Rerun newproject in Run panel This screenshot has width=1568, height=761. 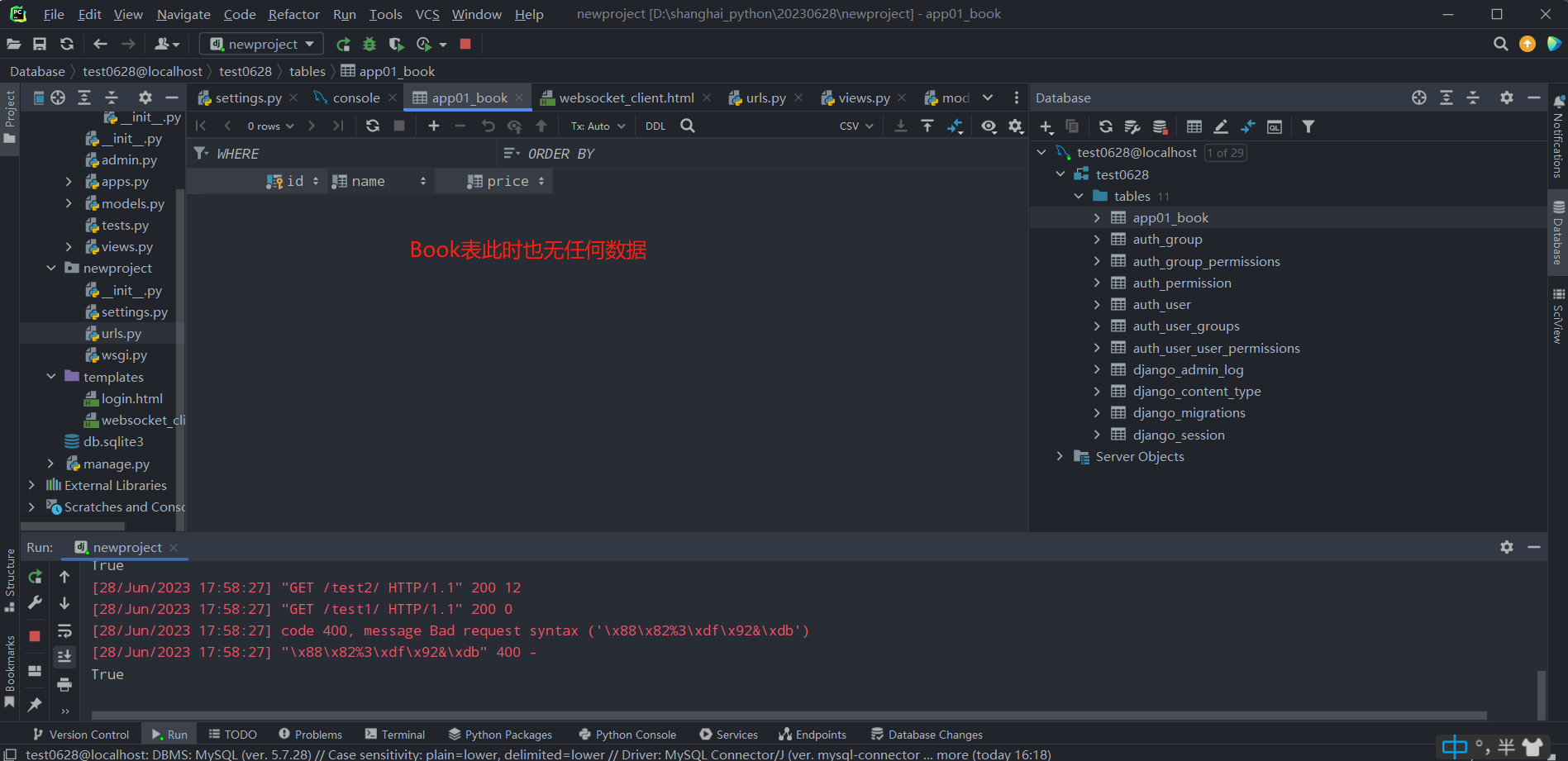pos(35,577)
